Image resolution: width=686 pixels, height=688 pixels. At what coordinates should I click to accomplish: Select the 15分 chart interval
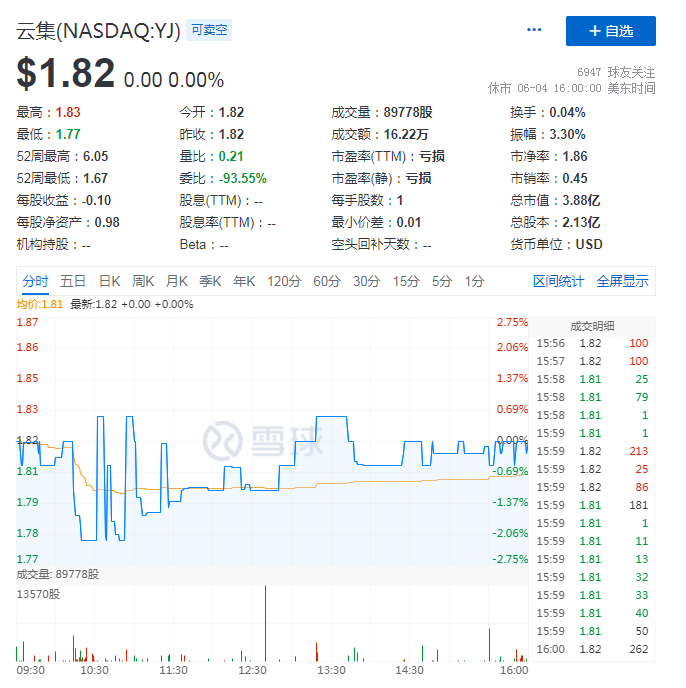[x=406, y=281]
